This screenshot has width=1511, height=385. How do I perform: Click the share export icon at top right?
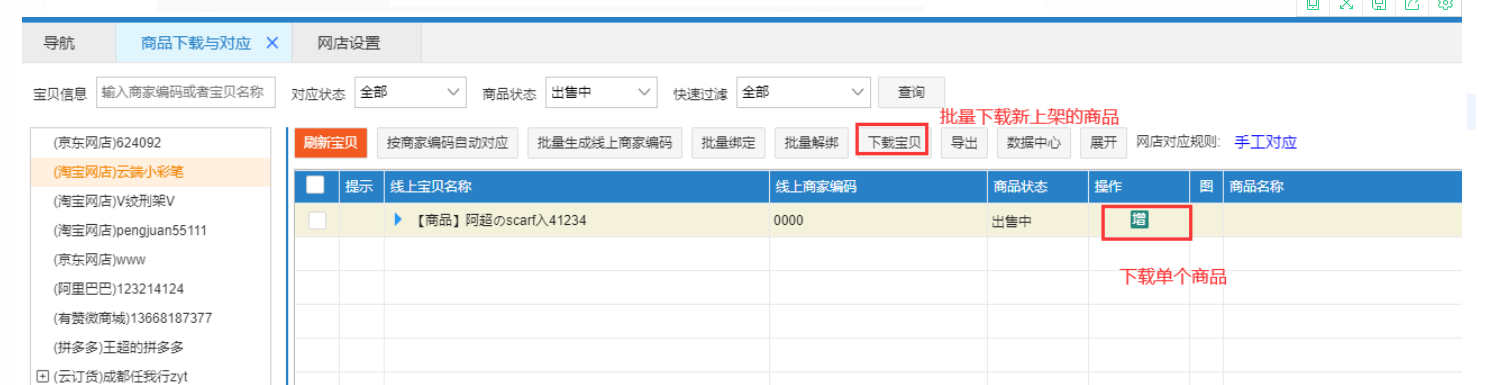pos(1412,4)
